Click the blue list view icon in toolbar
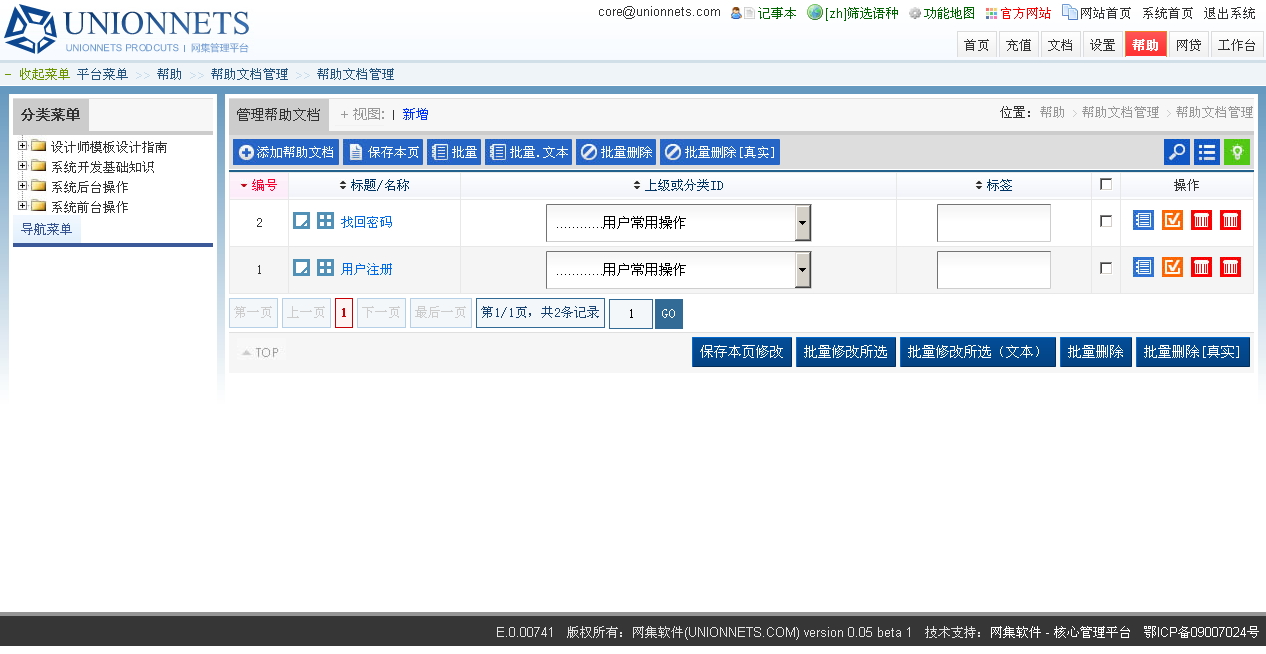 click(x=1207, y=152)
